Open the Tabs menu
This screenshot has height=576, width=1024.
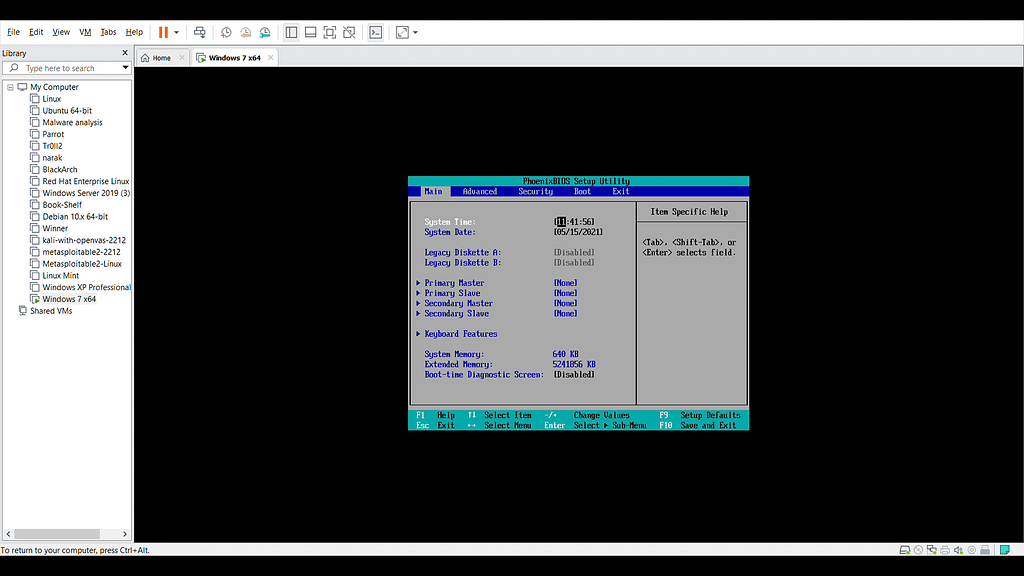tap(108, 32)
